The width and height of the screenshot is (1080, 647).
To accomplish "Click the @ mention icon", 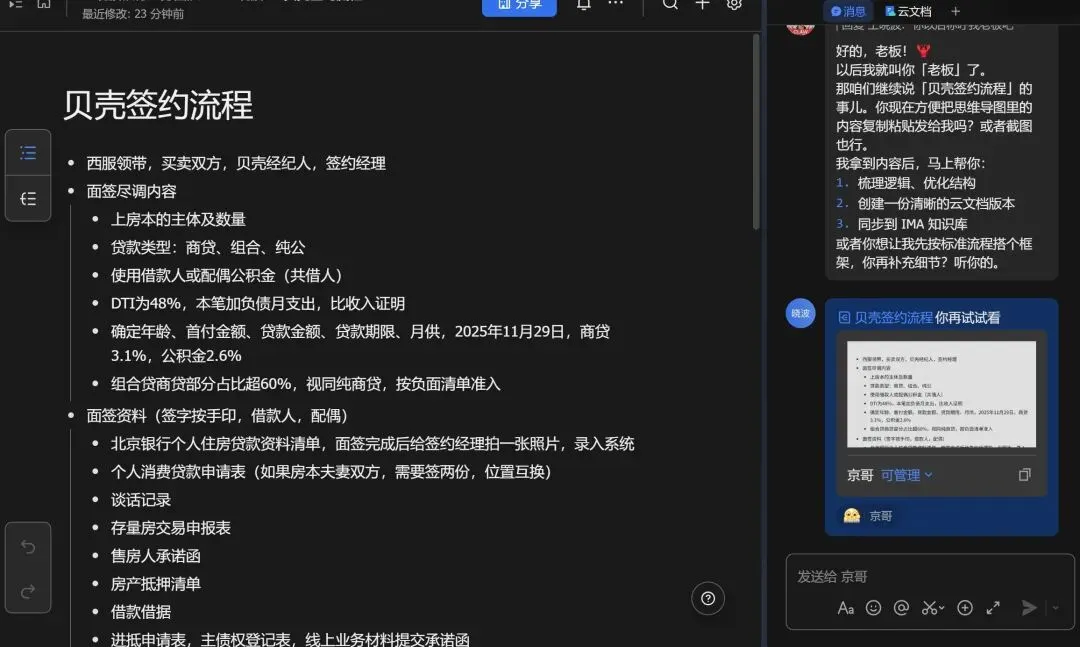I will click(901, 608).
